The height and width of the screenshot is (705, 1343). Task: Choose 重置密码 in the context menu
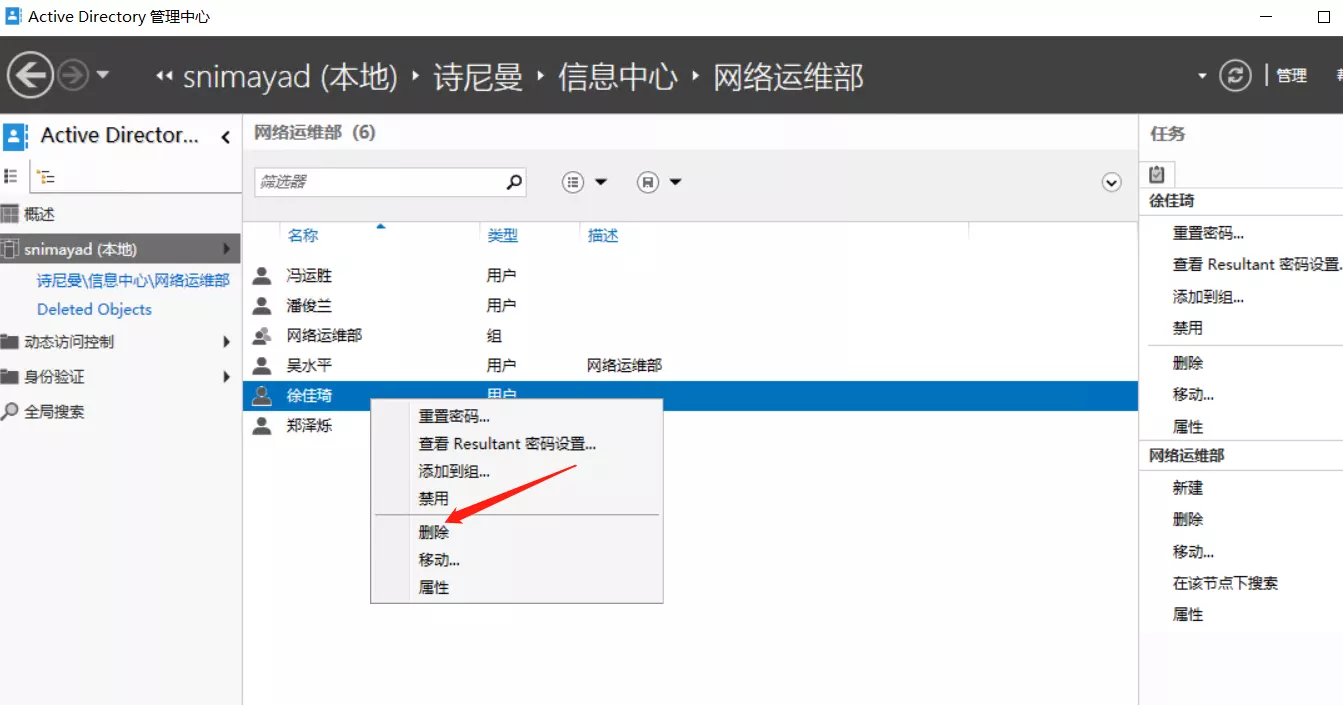tap(454, 416)
